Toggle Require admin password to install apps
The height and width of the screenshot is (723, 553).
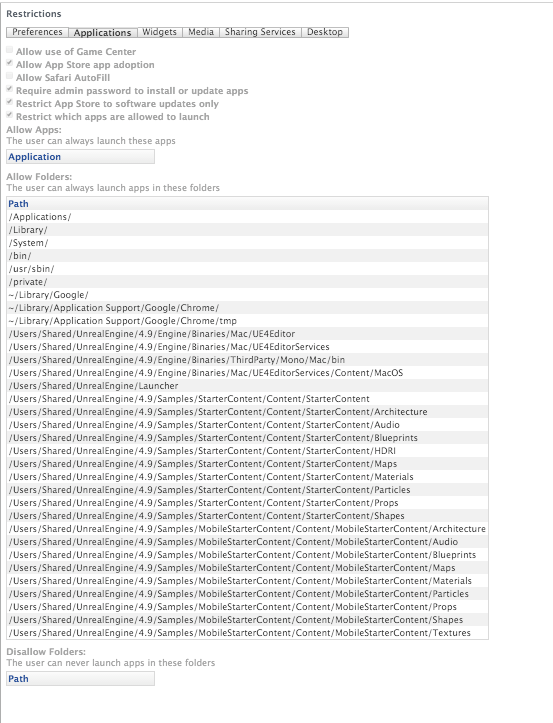coord(10,89)
